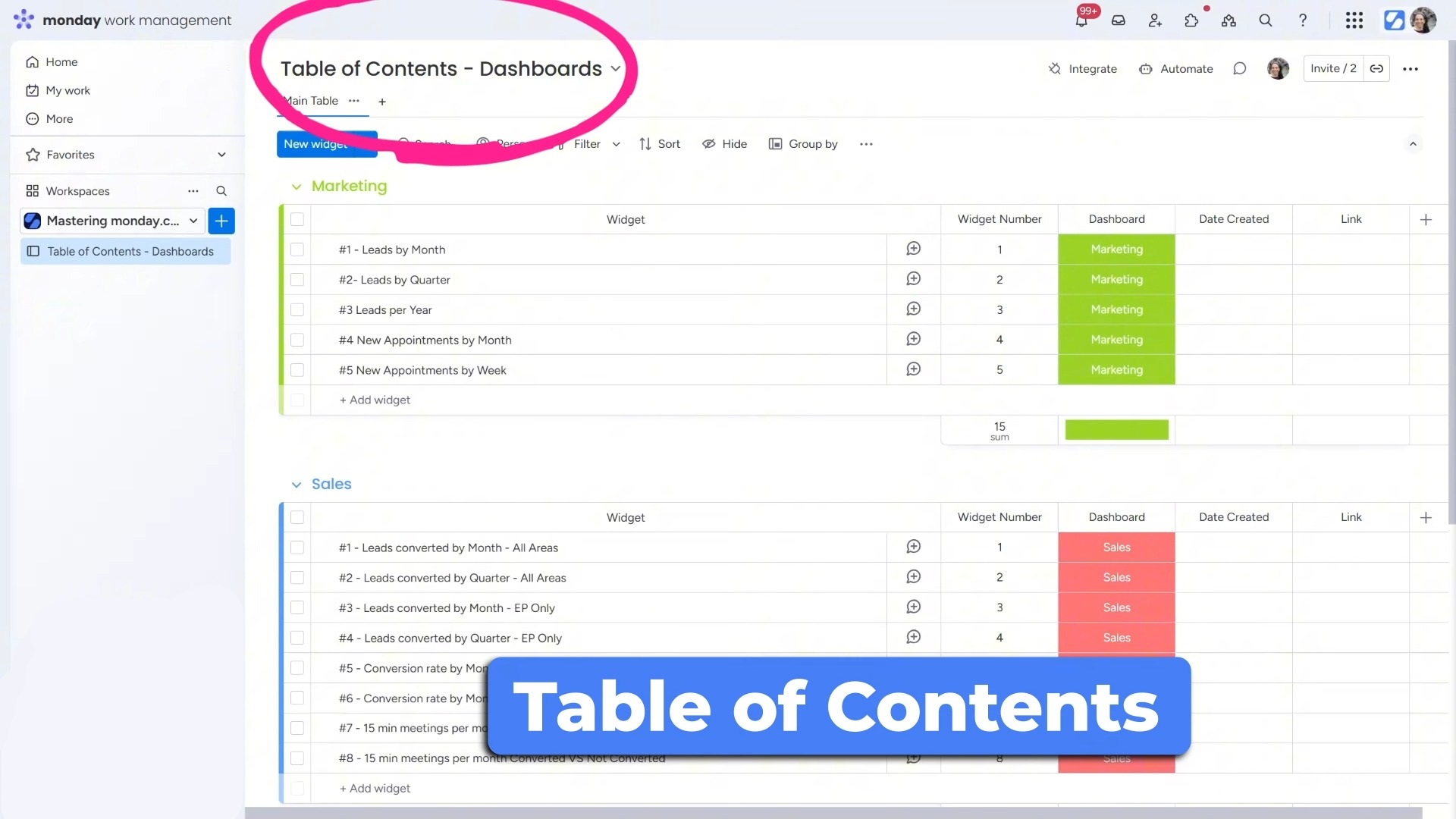Open More in sidebar
The height and width of the screenshot is (819, 1456).
pos(49,119)
